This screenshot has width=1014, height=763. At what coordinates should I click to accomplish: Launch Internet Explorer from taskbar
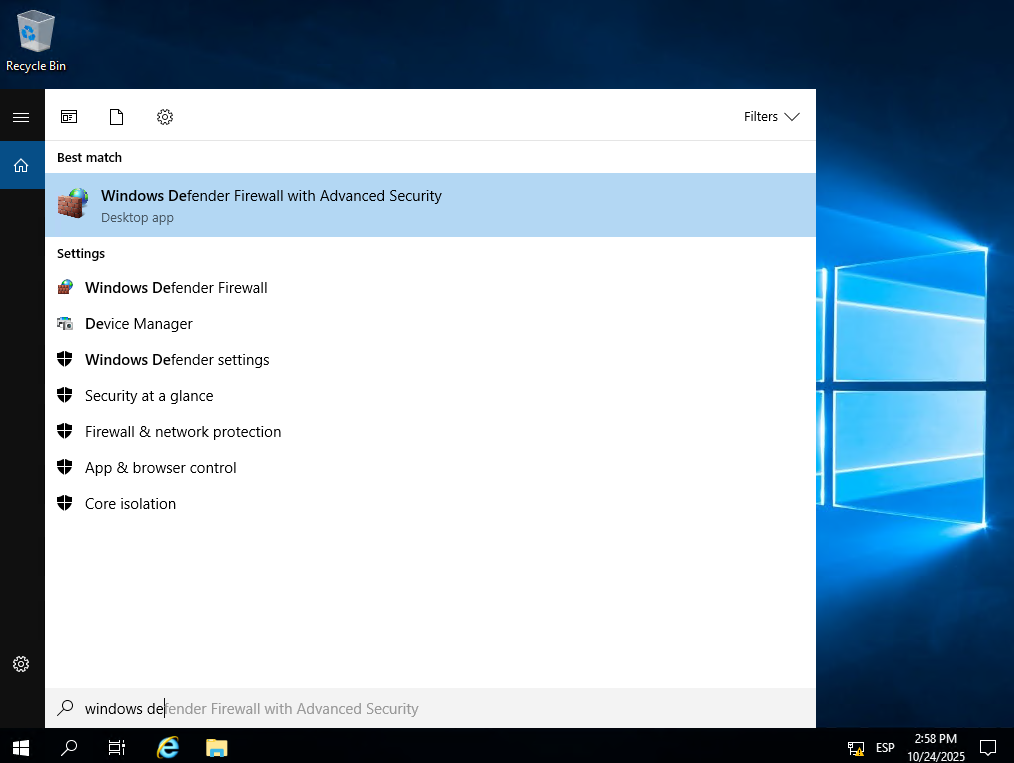click(168, 748)
